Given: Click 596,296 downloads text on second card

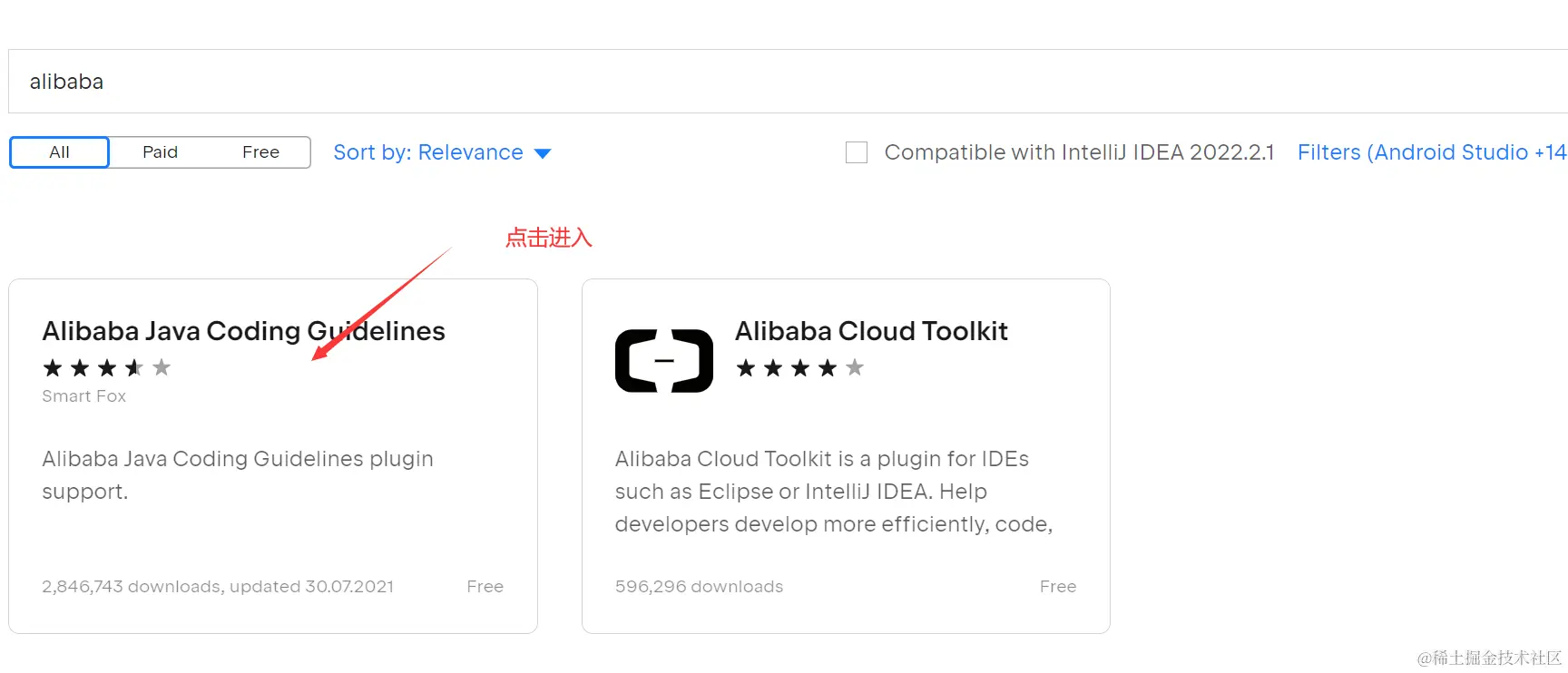Looking at the screenshot, I should click(699, 587).
